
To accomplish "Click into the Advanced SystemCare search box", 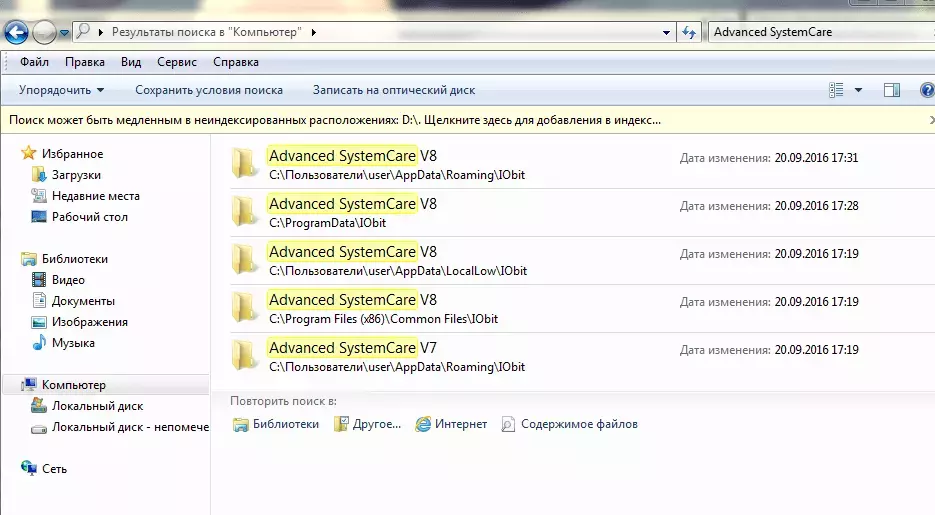I will click(x=822, y=32).
